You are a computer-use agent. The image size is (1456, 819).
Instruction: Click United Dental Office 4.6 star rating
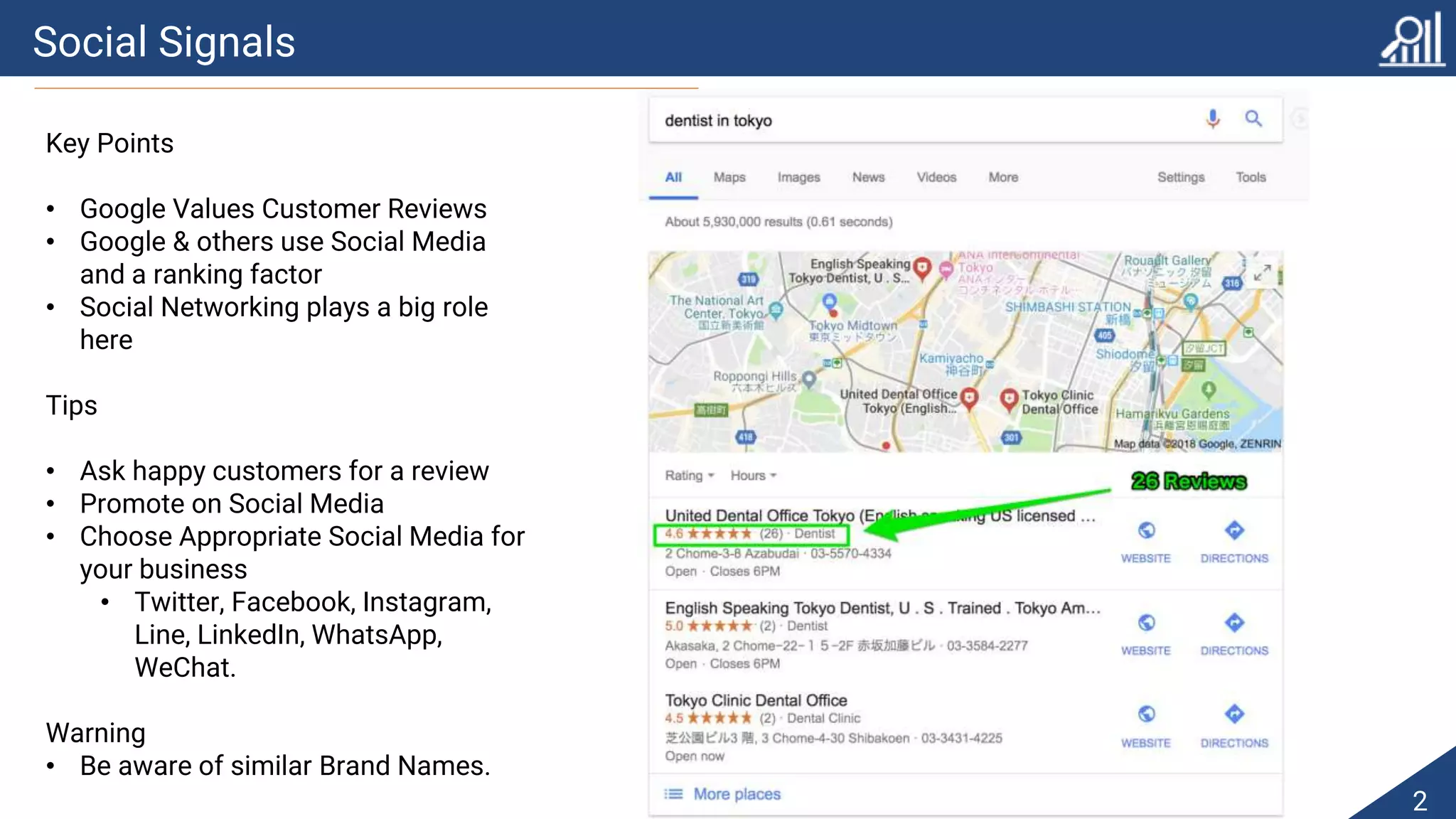[708, 534]
